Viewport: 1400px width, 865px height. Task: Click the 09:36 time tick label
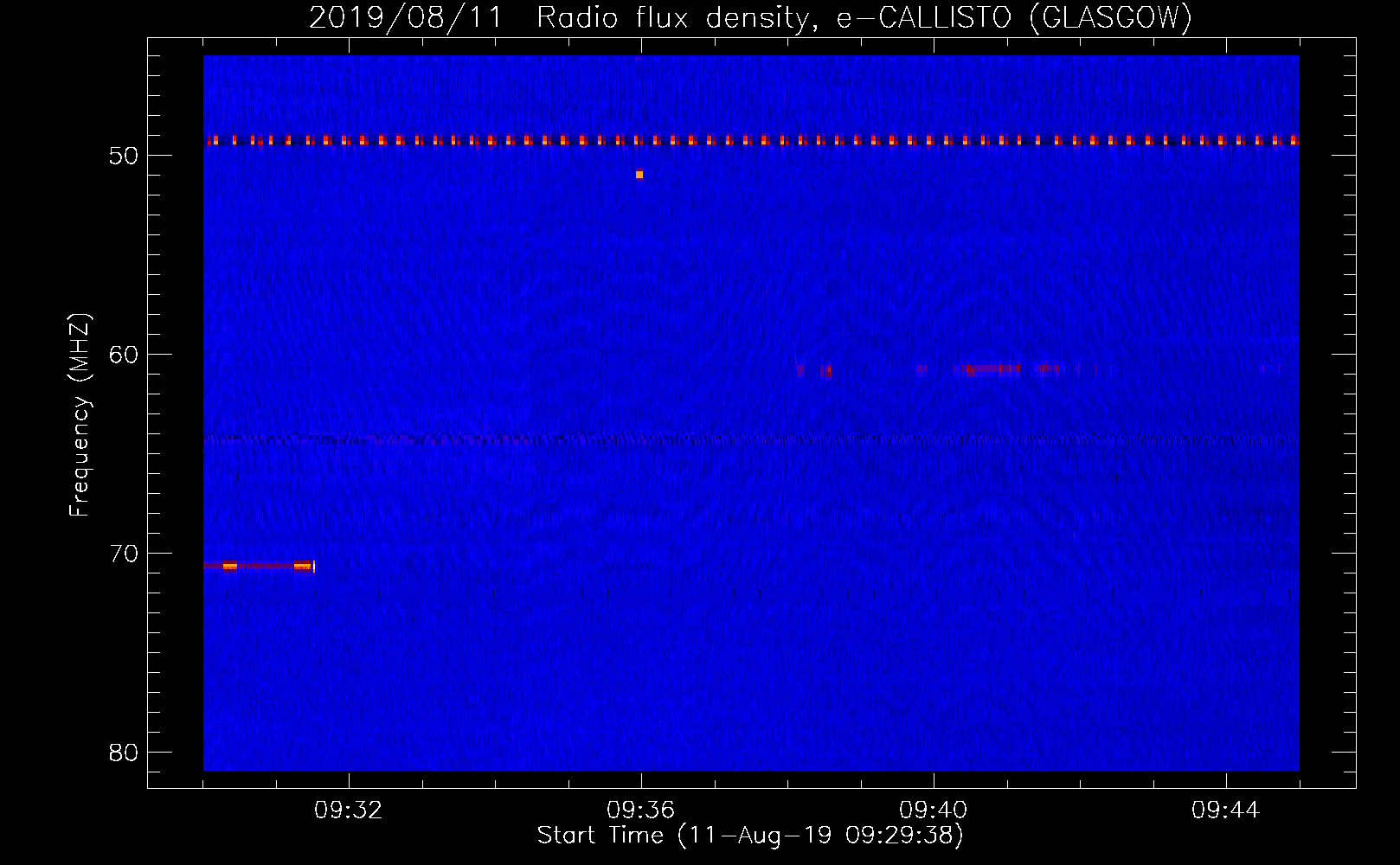[641, 811]
